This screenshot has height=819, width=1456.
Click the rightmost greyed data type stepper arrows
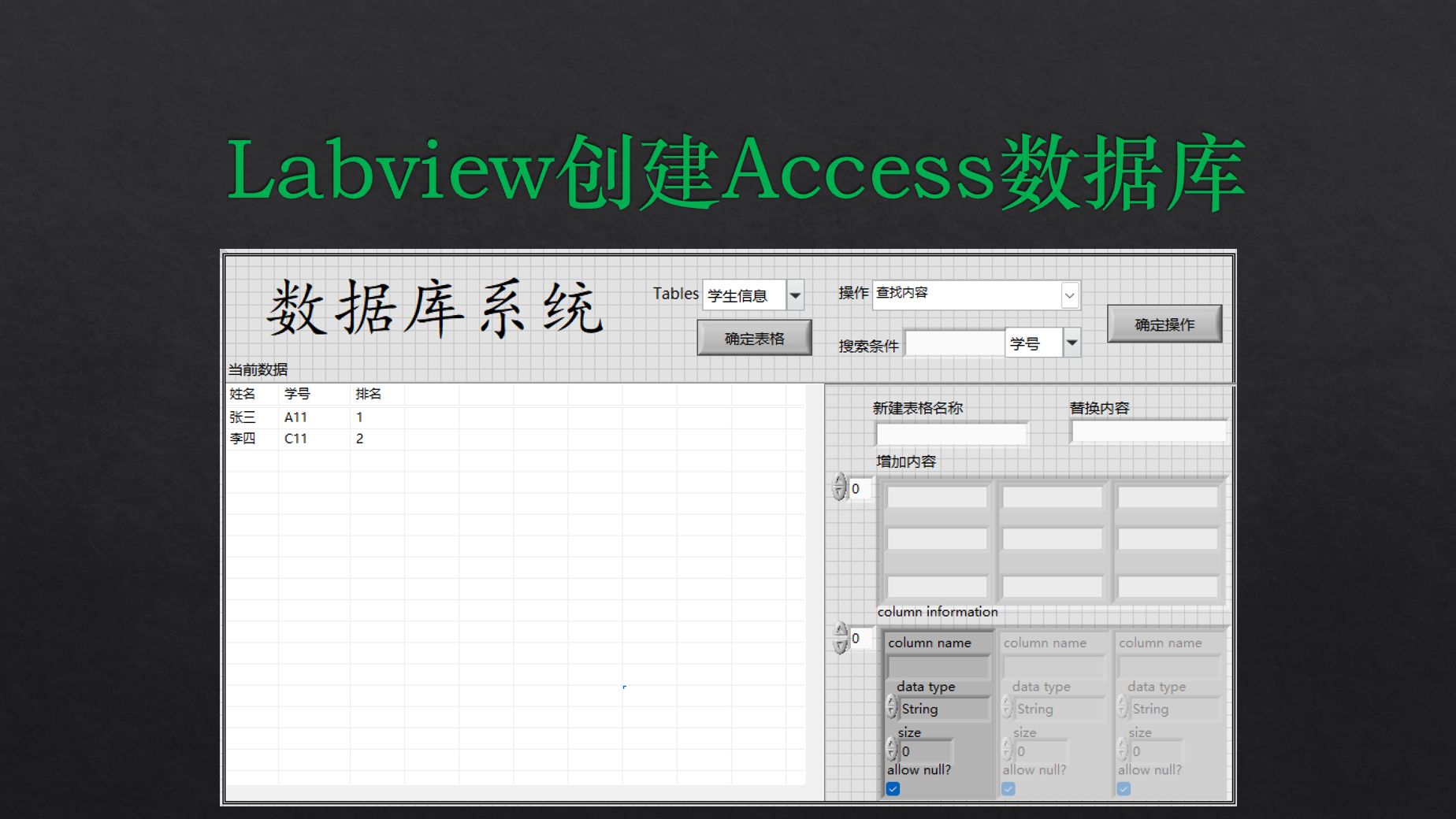[x=1123, y=707]
